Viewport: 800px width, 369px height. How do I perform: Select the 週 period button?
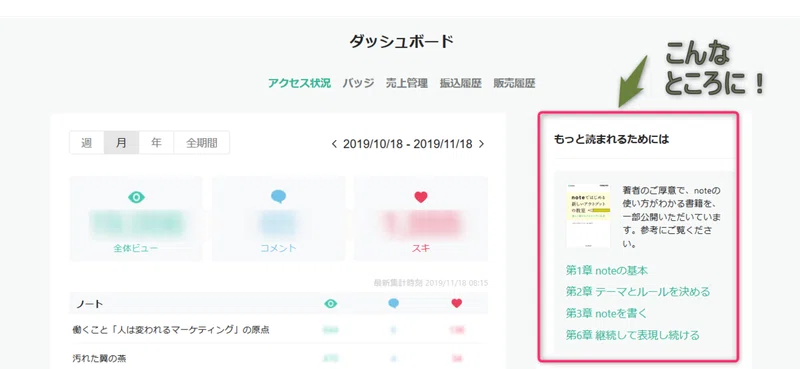pos(87,143)
